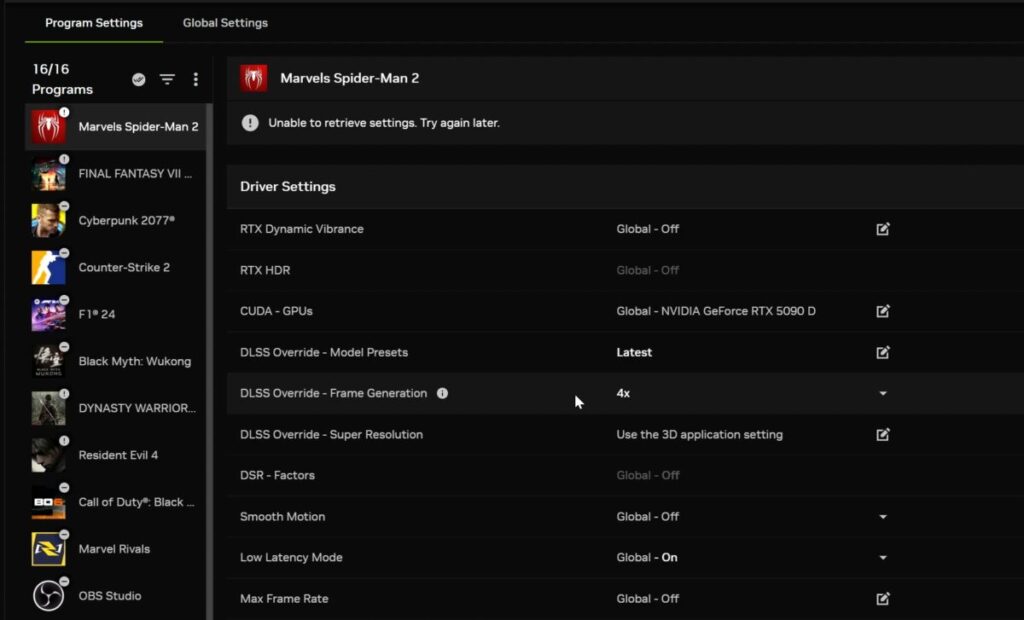The height and width of the screenshot is (620, 1024).
Task: Click the checkmark badge icon beside Programs
Action: click(x=138, y=79)
